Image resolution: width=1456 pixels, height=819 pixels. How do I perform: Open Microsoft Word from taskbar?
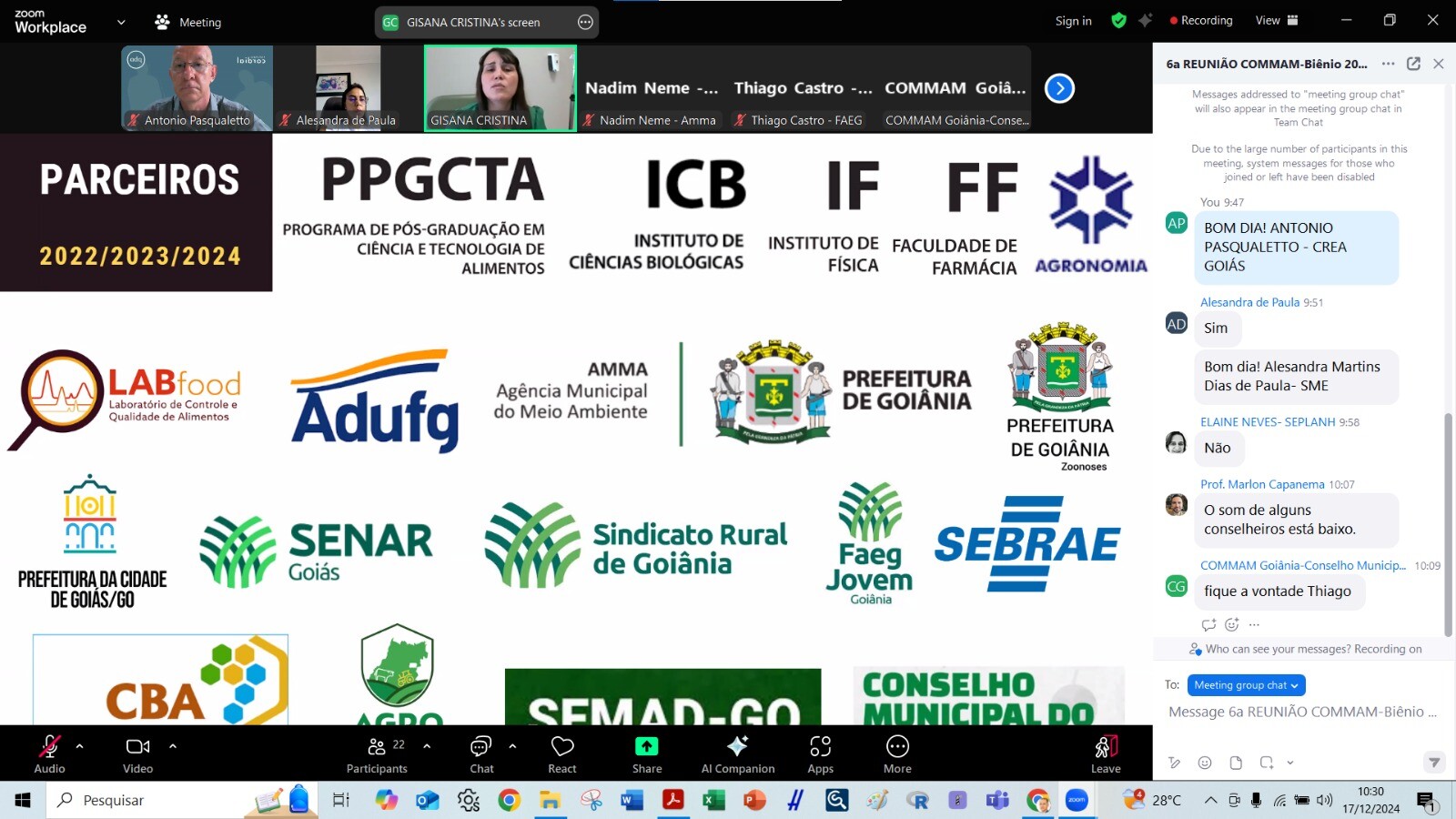pos(632,800)
